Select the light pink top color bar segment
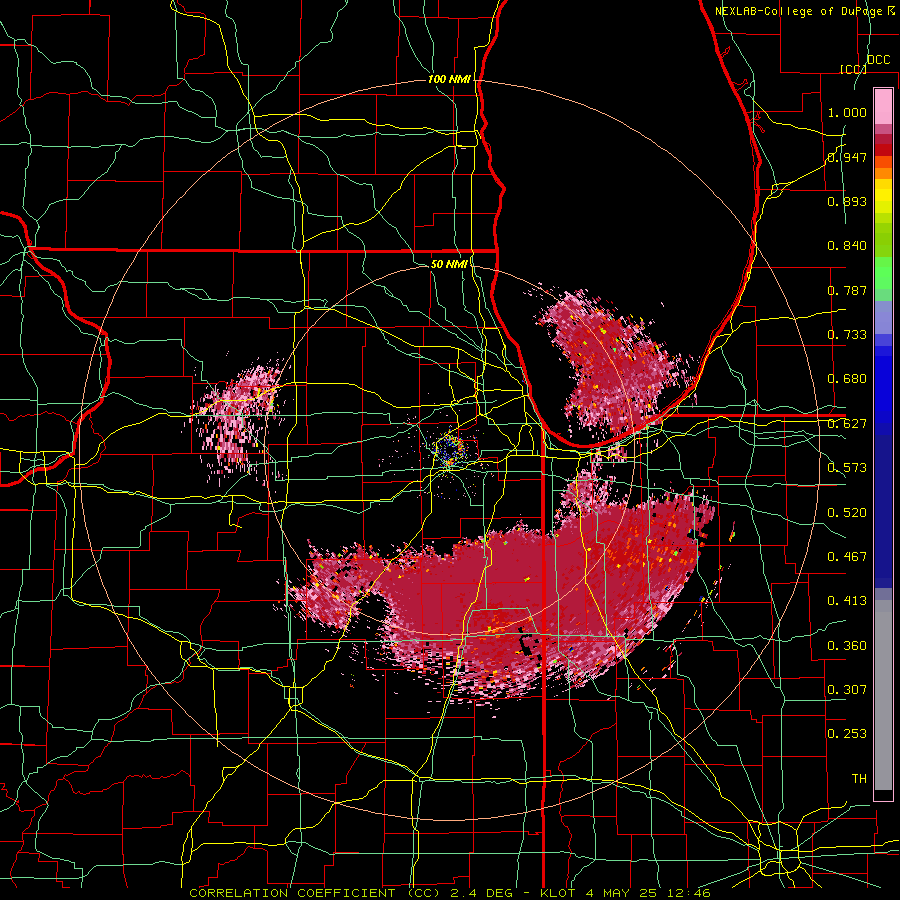The width and height of the screenshot is (900, 900). tap(883, 106)
